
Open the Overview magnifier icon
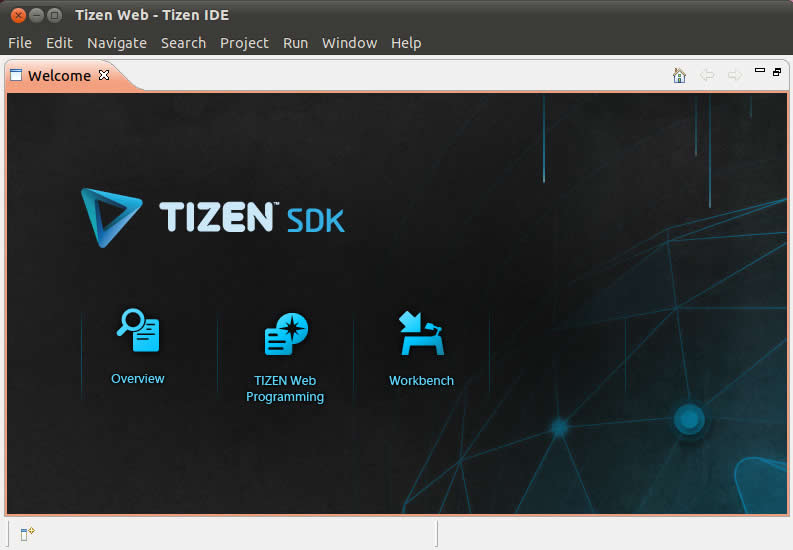click(x=138, y=330)
